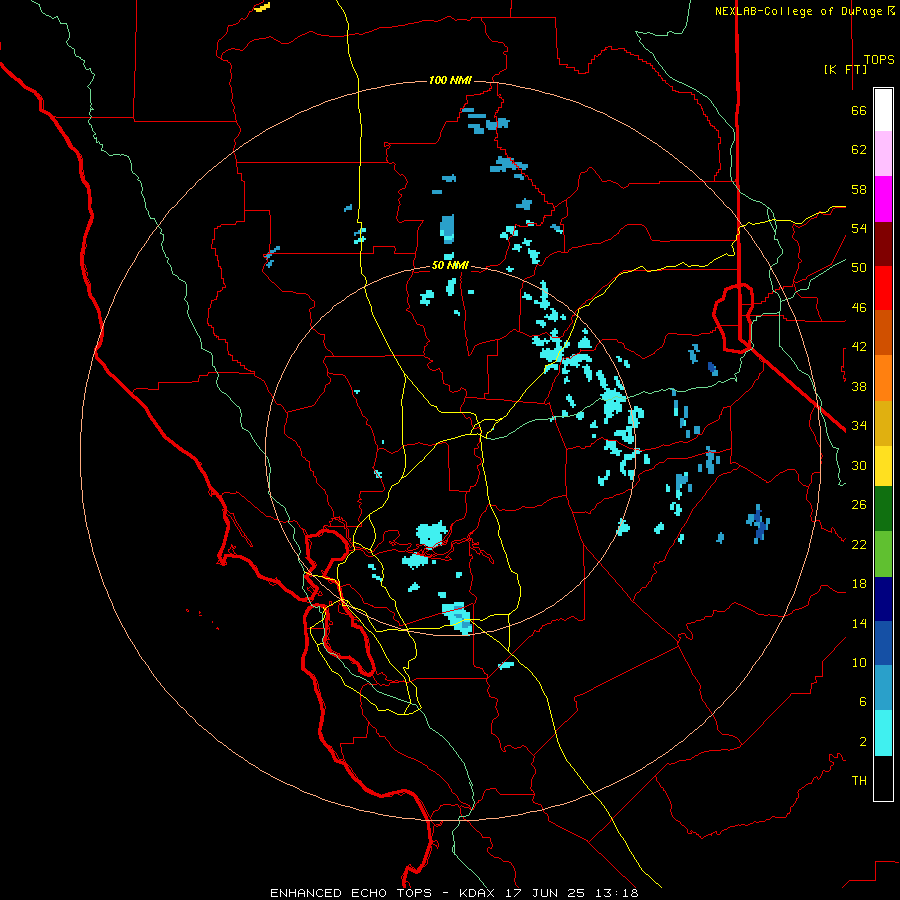Click the 46 value on the legend
Viewport: 900px width, 900px height.
[859, 307]
